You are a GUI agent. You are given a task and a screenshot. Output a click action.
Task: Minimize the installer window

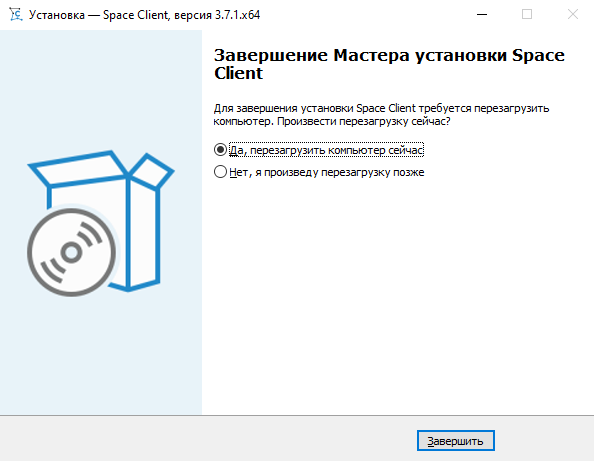pyautogui.click(x=481, y=14)
